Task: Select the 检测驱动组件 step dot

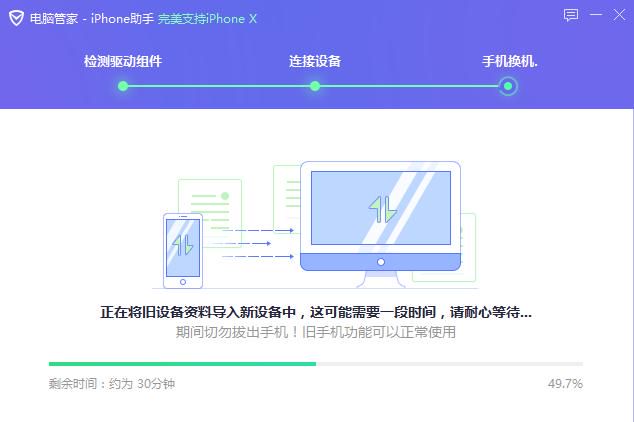Action: (x=123, y=86)
